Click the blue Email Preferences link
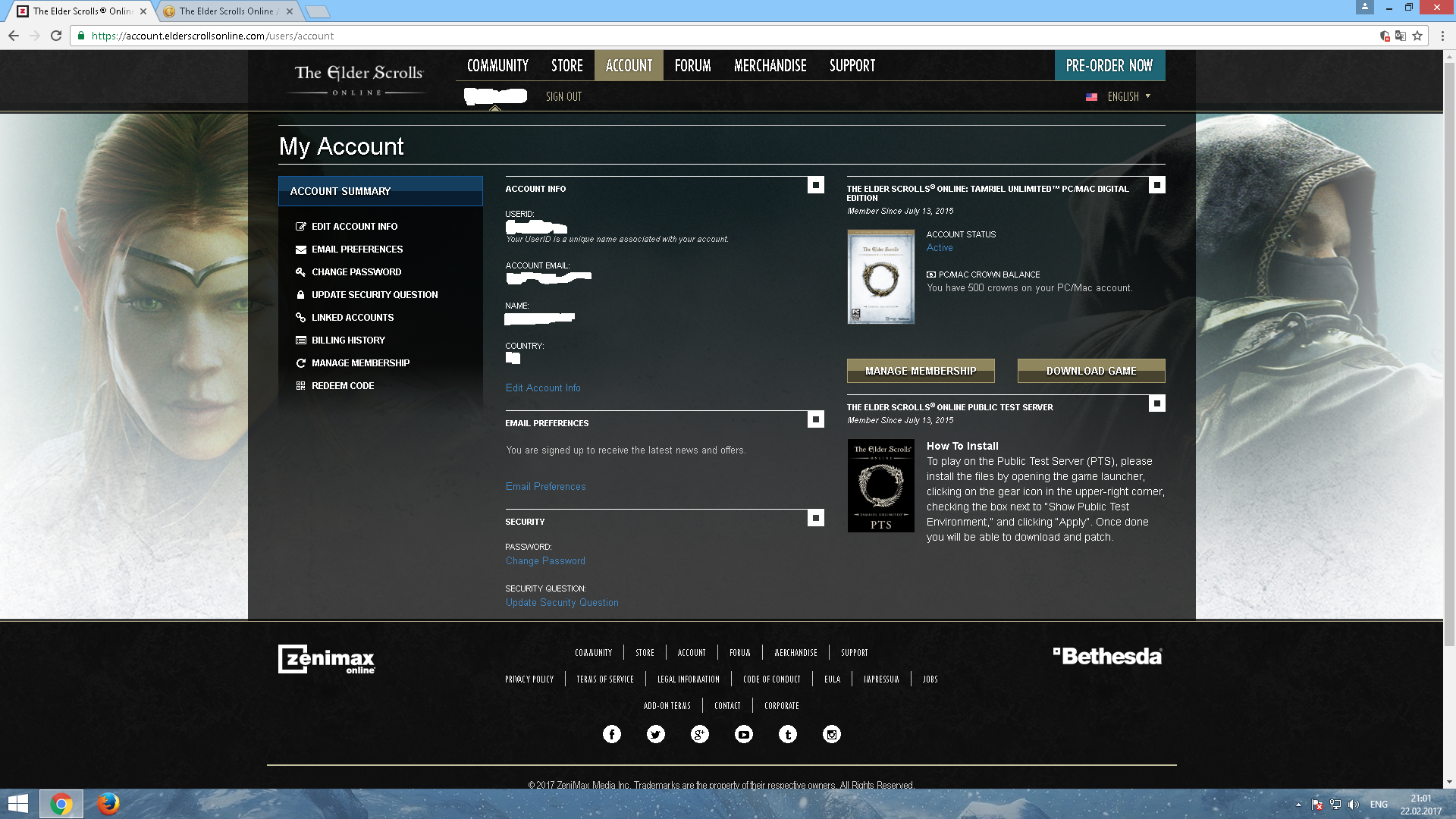 point(545,486)
